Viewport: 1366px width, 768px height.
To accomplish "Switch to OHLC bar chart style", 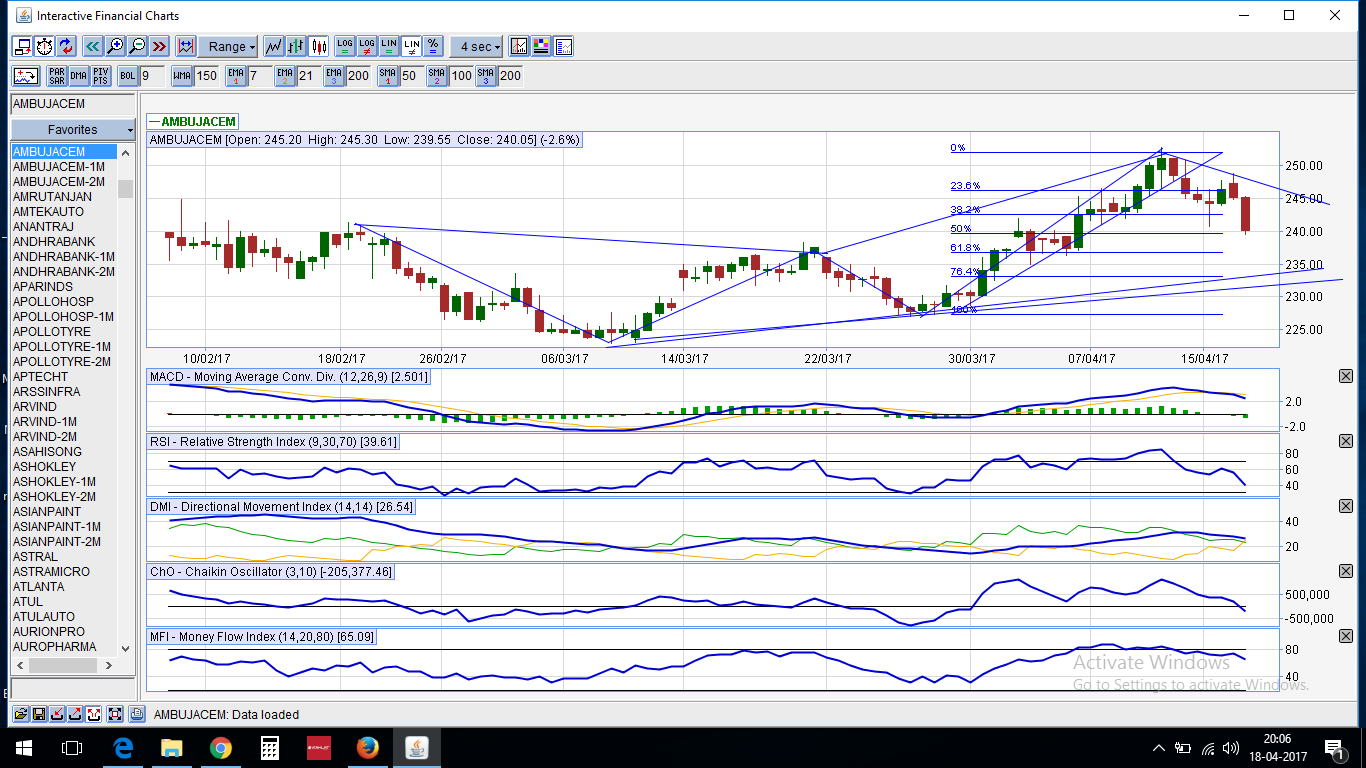I will click(296, 46).
